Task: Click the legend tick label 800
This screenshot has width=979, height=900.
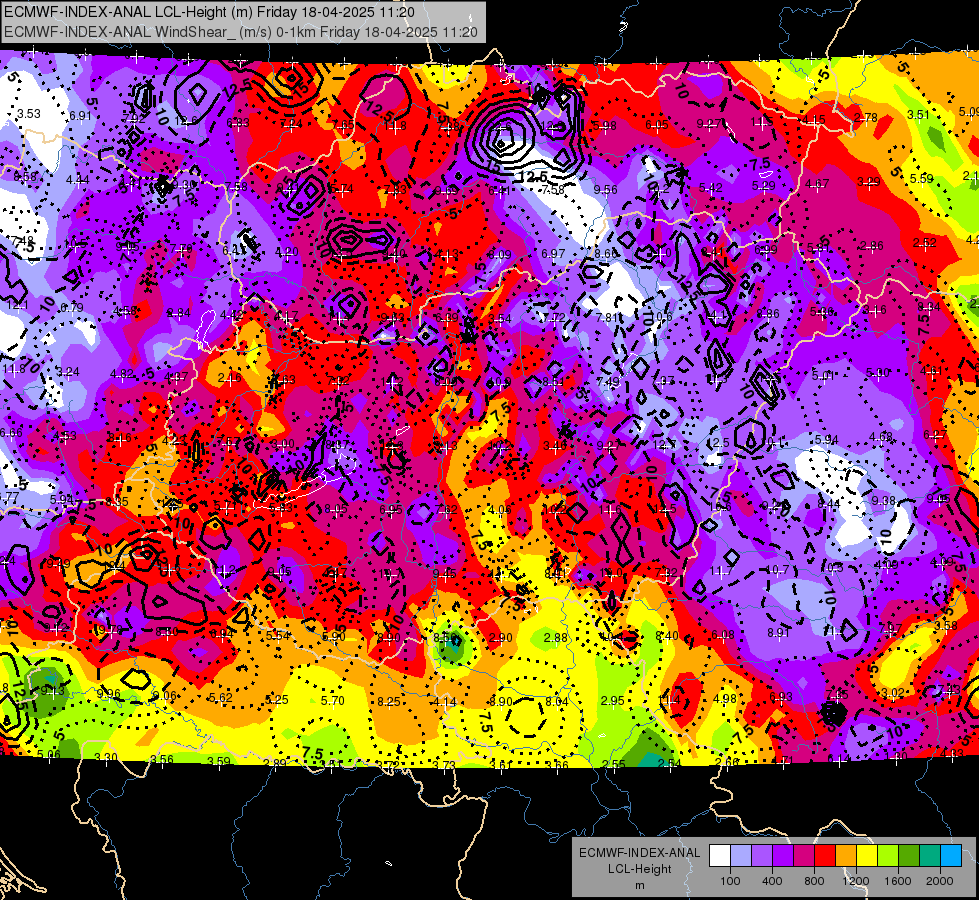Action: point(814,881)
